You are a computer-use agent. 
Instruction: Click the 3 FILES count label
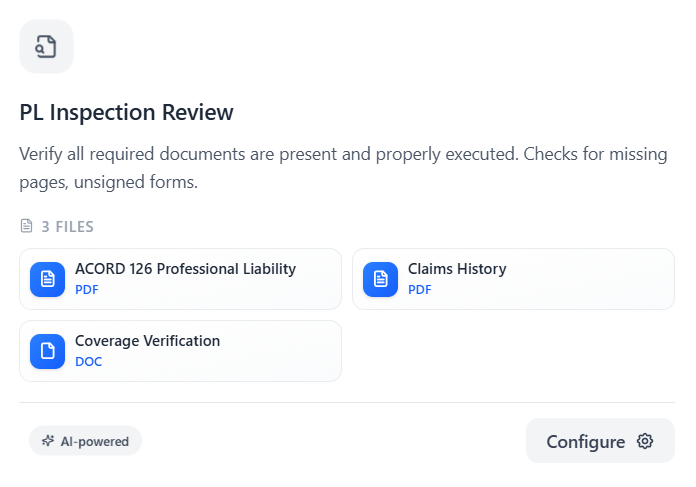[x=67, y=227]
